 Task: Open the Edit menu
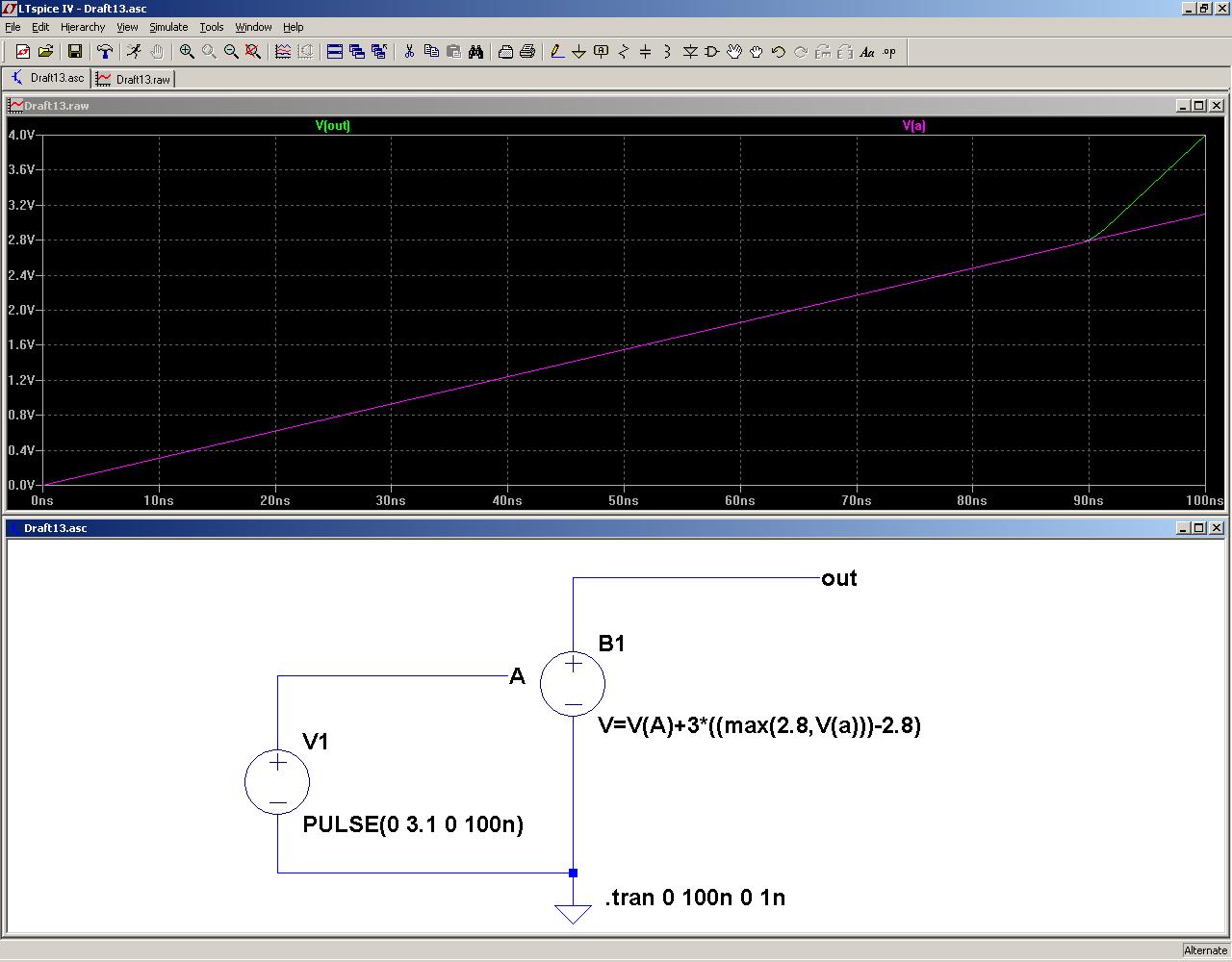(40, 27)
